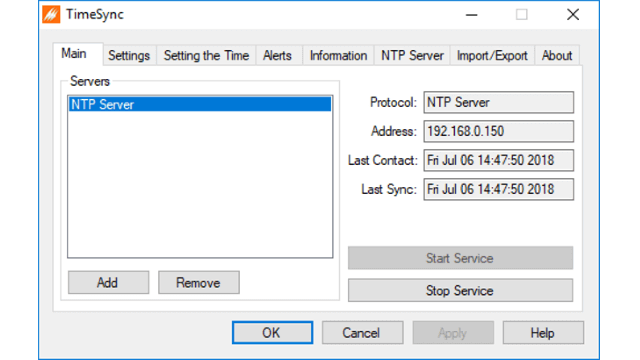Image resolution: width=640 pixels, height=360 pixels.
Task: Click the Remove server button
Action: (x=199, y=282)
